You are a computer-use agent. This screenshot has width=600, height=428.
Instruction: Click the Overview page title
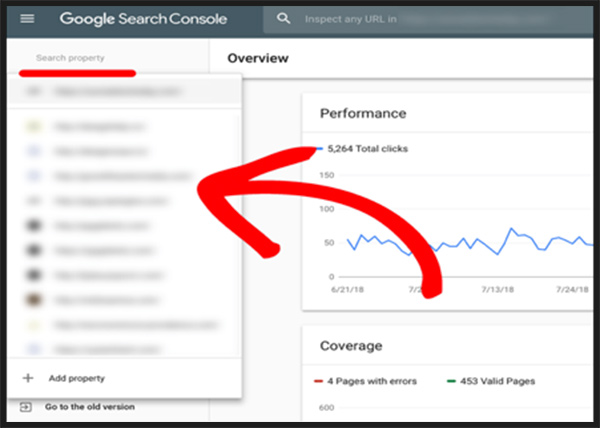tap(258, 58)
